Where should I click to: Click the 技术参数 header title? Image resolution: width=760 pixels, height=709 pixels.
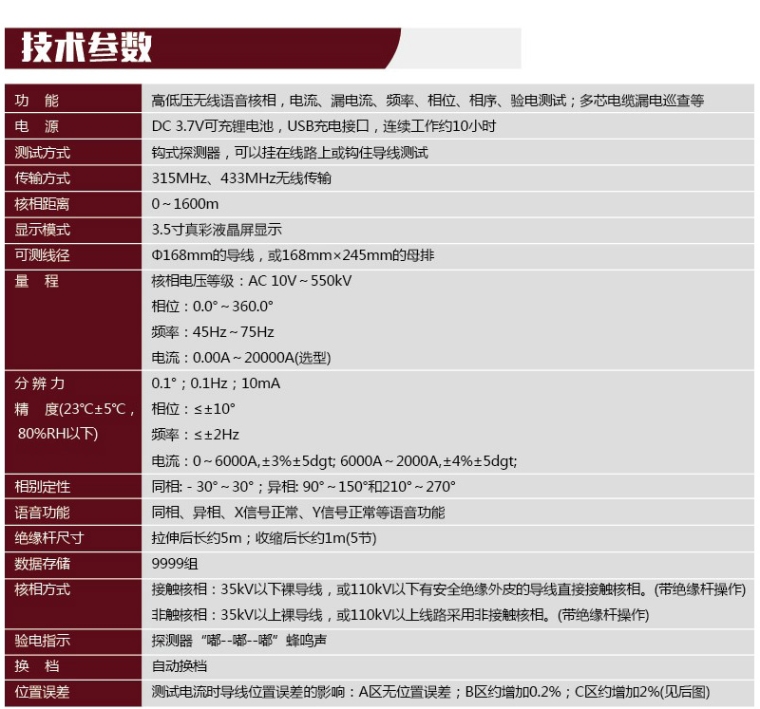coord(88,47)
